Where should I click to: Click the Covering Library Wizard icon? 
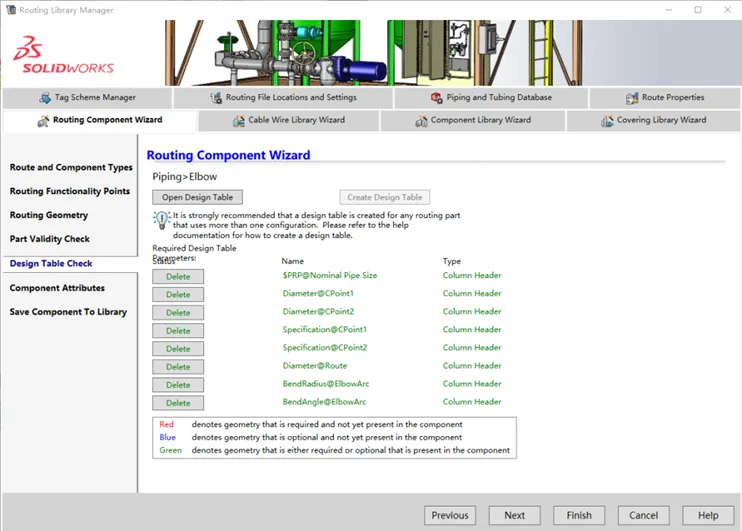pos(607,121)
